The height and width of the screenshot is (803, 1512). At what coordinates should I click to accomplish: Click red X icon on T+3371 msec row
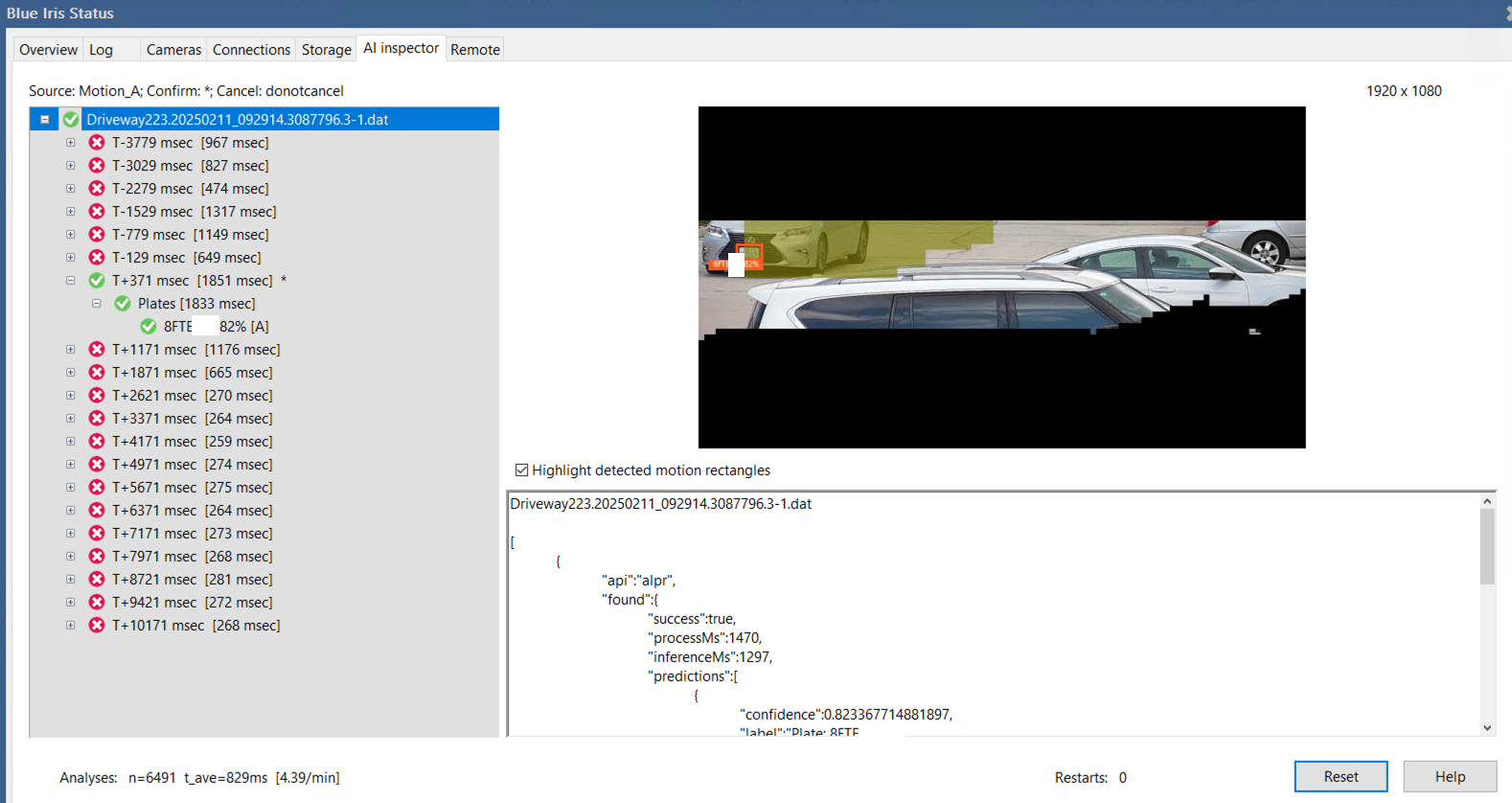pyautogui.click(x=97, y=419)
